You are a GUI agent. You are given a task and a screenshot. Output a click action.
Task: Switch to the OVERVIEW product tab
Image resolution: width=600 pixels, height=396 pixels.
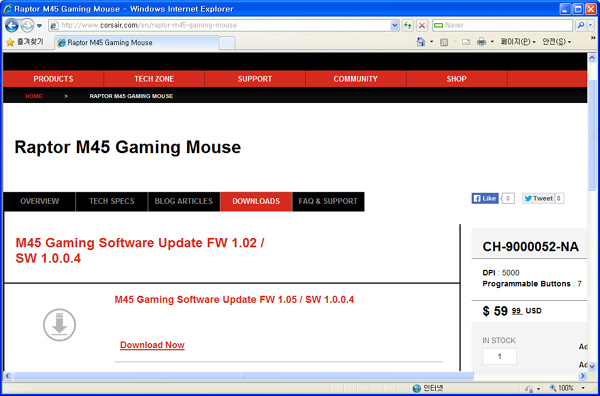39,201
